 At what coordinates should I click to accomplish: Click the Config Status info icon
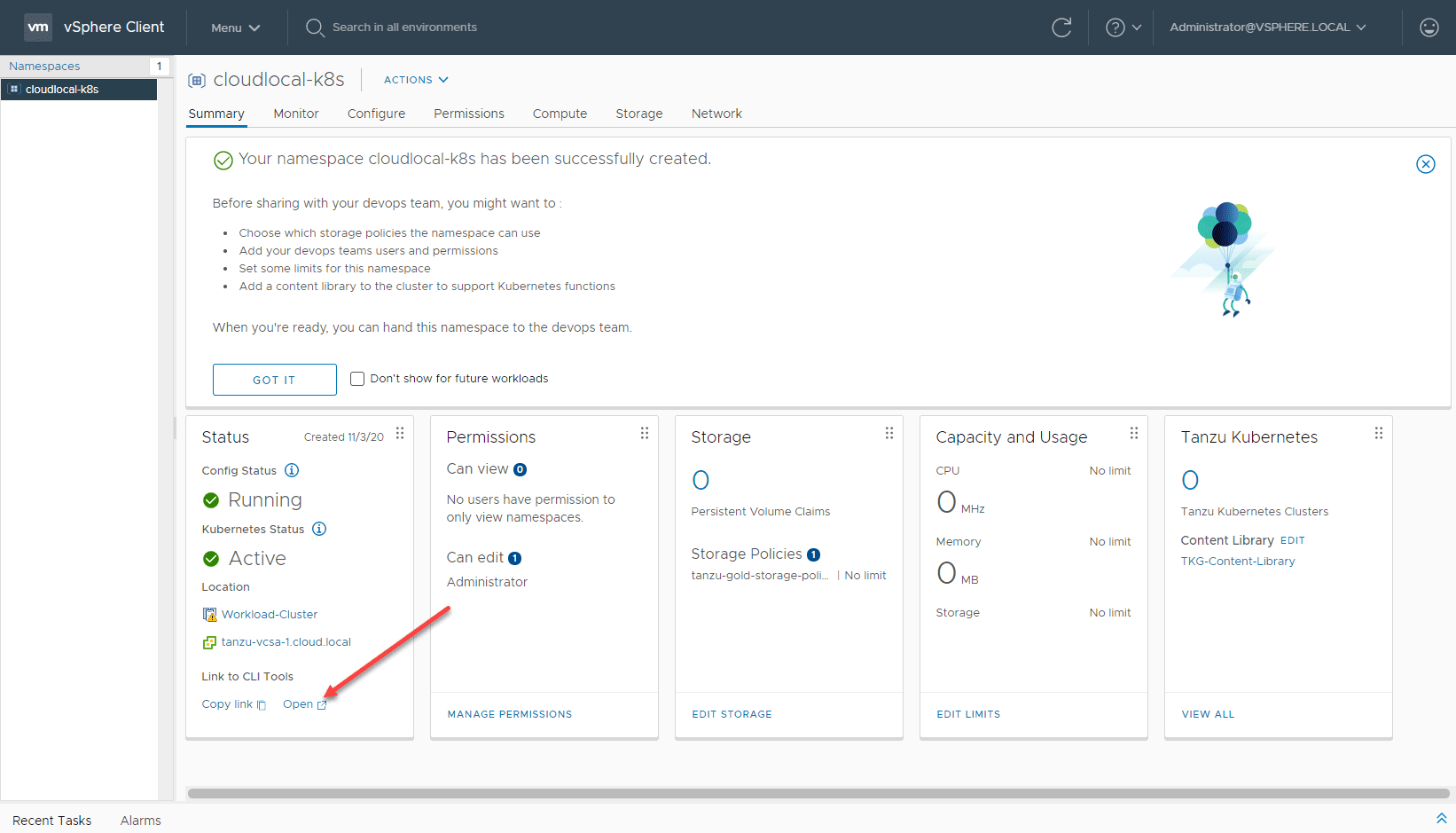point(292,470)
